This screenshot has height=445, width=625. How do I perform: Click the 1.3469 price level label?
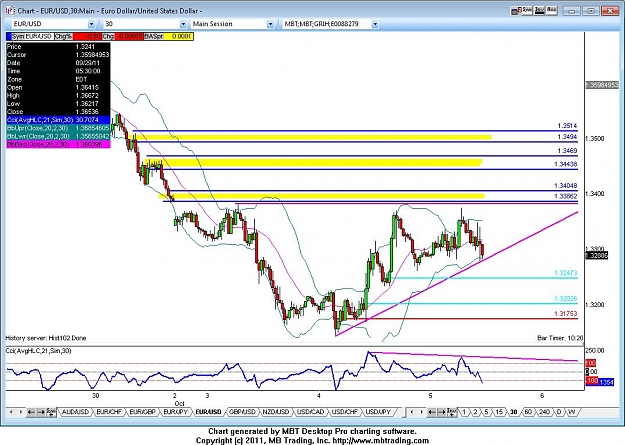pos(567,151)
